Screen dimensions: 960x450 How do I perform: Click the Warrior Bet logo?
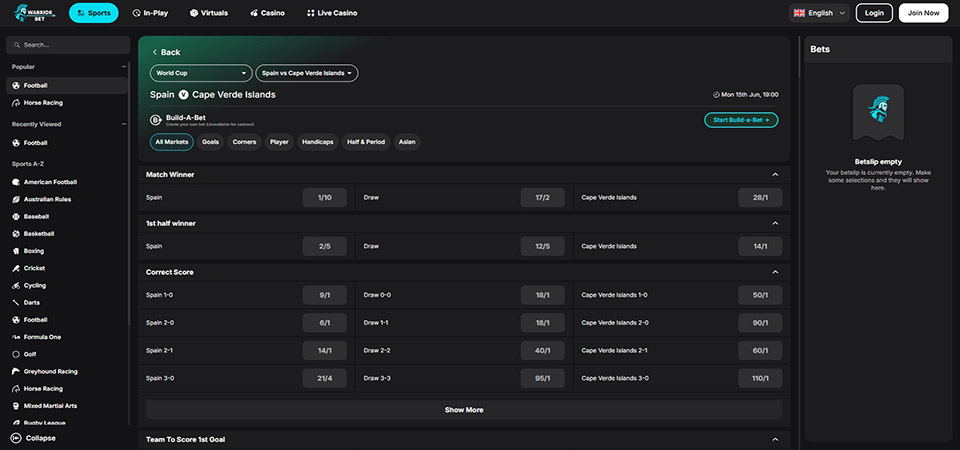(x=34, y=13)
